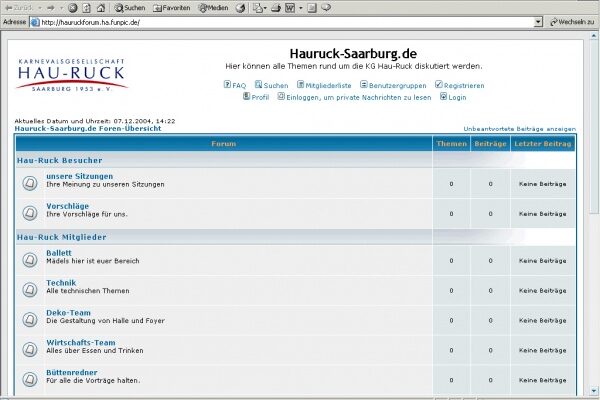This screenshot has width=600, height=400.
Task: Open the Technik forum
Action: (x=61, y=283)
